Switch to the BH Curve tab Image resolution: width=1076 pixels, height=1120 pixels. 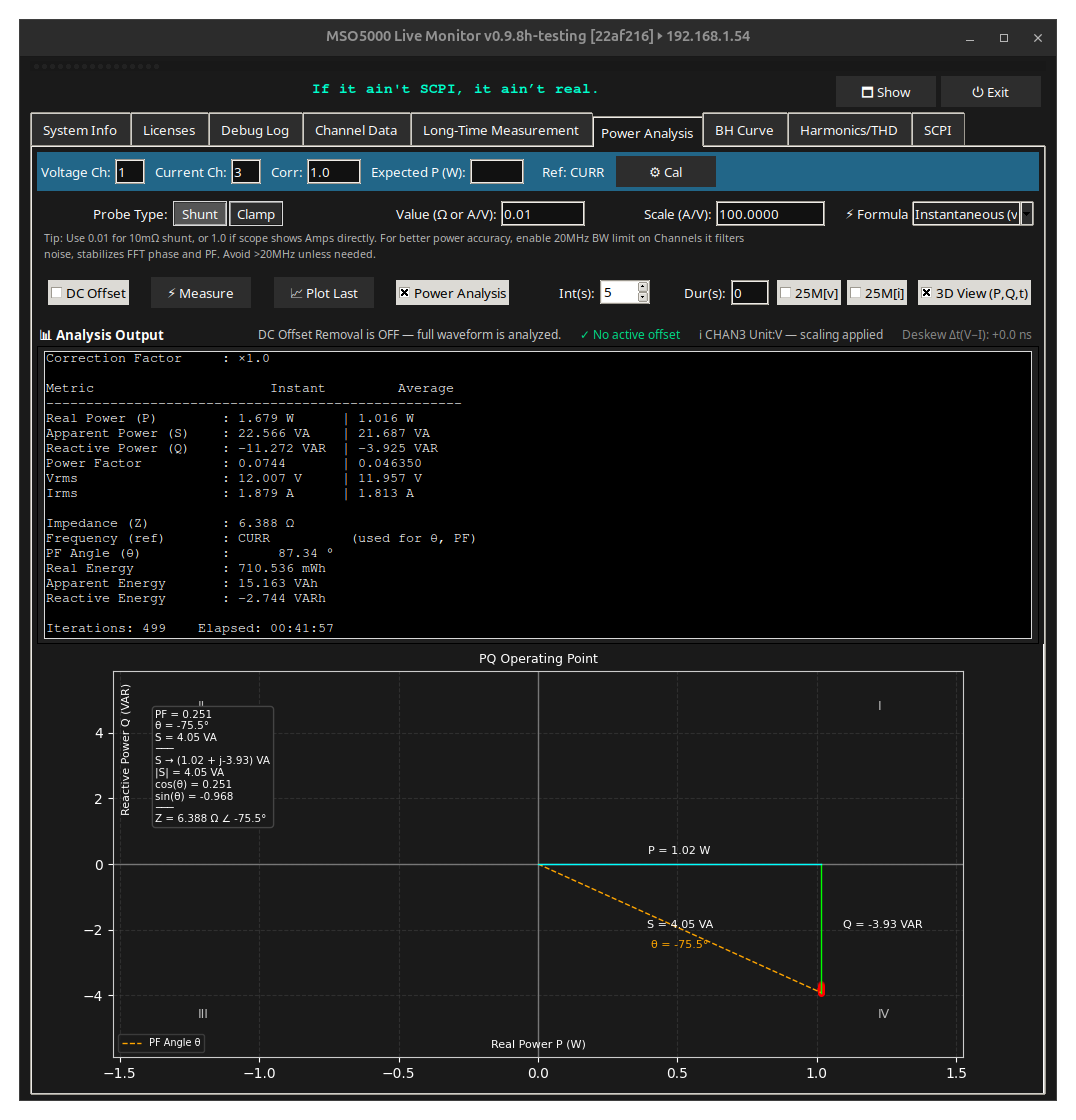(x=744, y=130)
